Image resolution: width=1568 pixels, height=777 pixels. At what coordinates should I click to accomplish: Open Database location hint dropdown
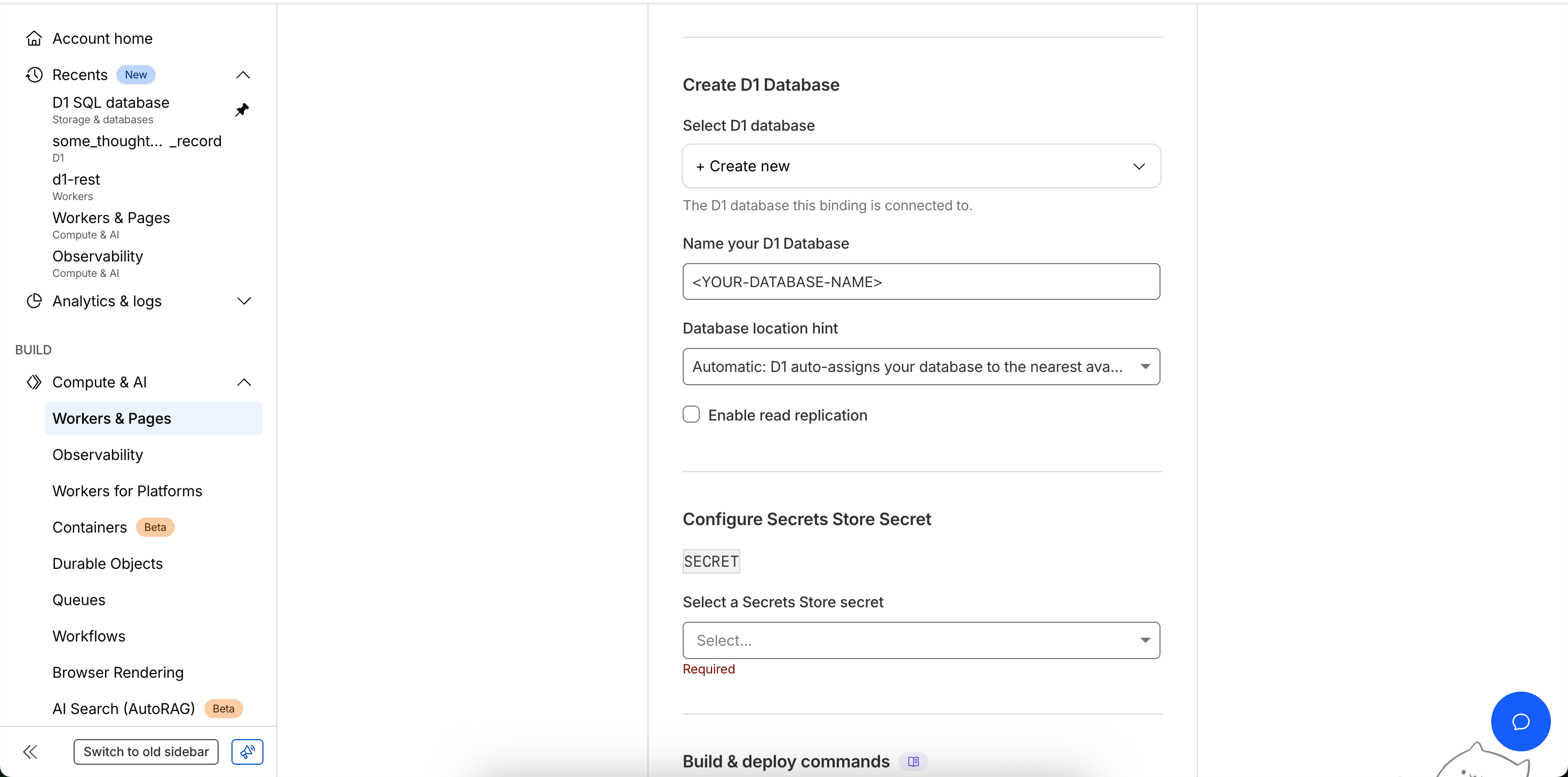coord(921,367)
